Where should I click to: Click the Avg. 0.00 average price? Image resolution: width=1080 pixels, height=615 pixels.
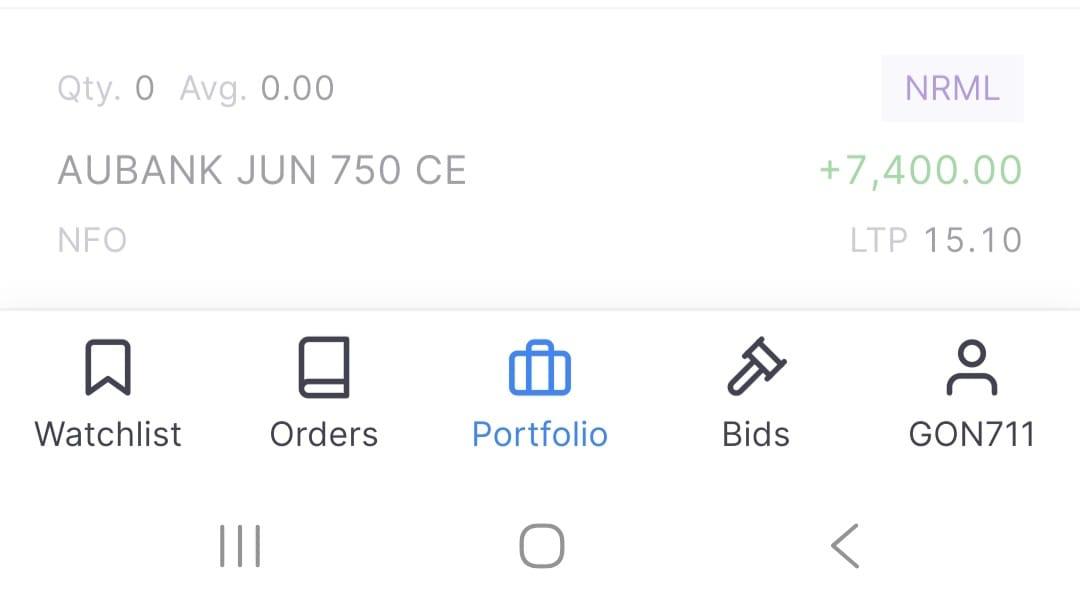click(257, 89)
